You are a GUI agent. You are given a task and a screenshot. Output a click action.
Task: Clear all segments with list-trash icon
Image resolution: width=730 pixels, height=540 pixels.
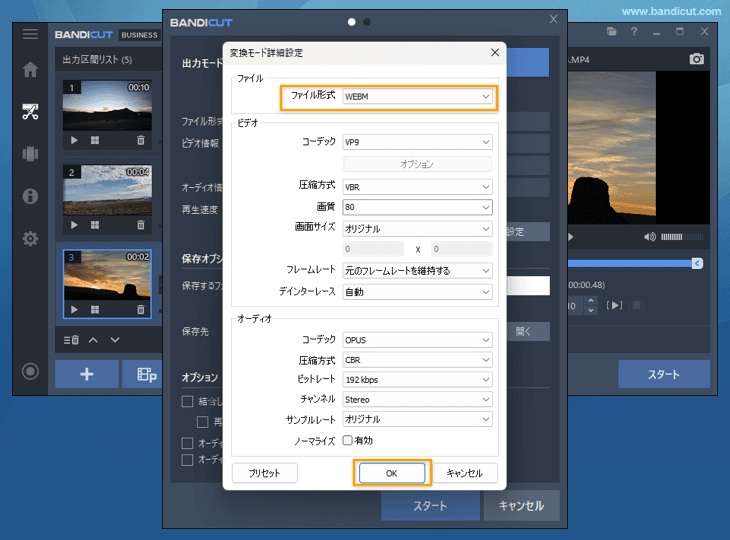pyautogui.click(x=71, y=340)
